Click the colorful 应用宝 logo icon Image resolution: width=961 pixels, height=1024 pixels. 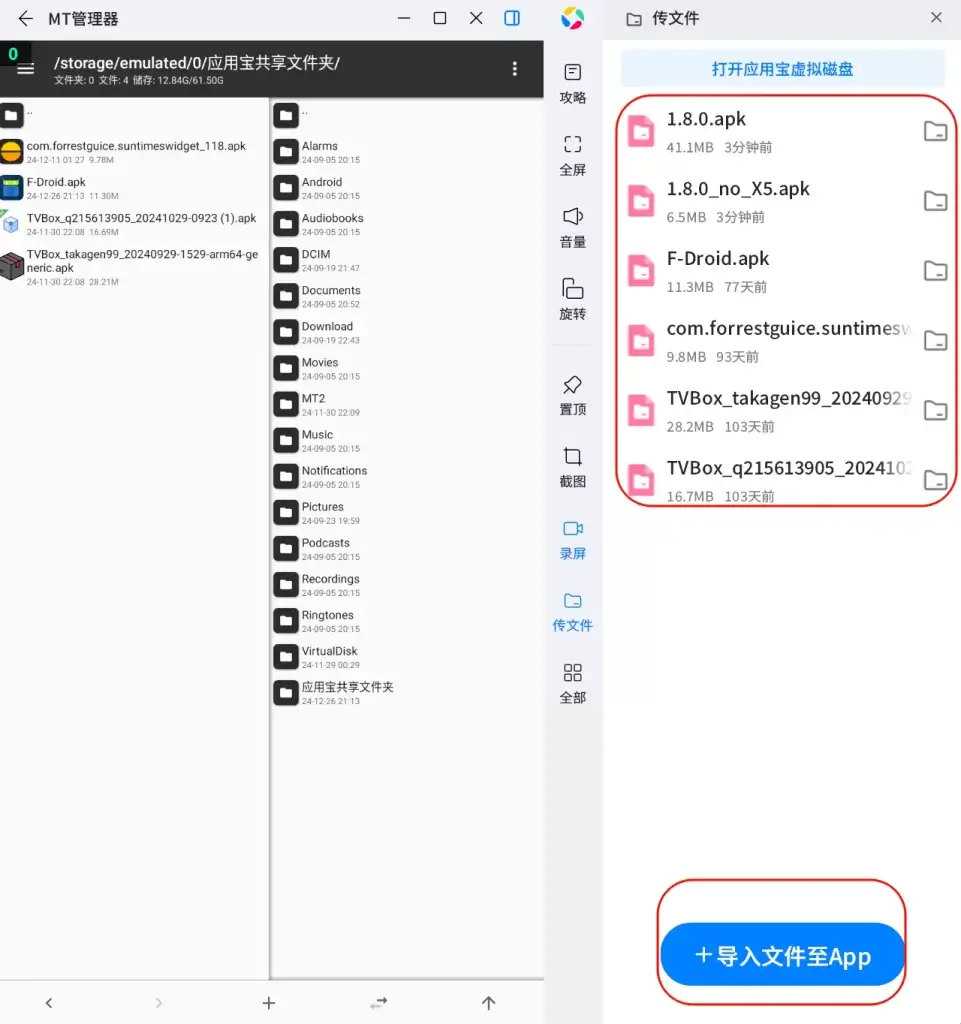tap(573, 18)
